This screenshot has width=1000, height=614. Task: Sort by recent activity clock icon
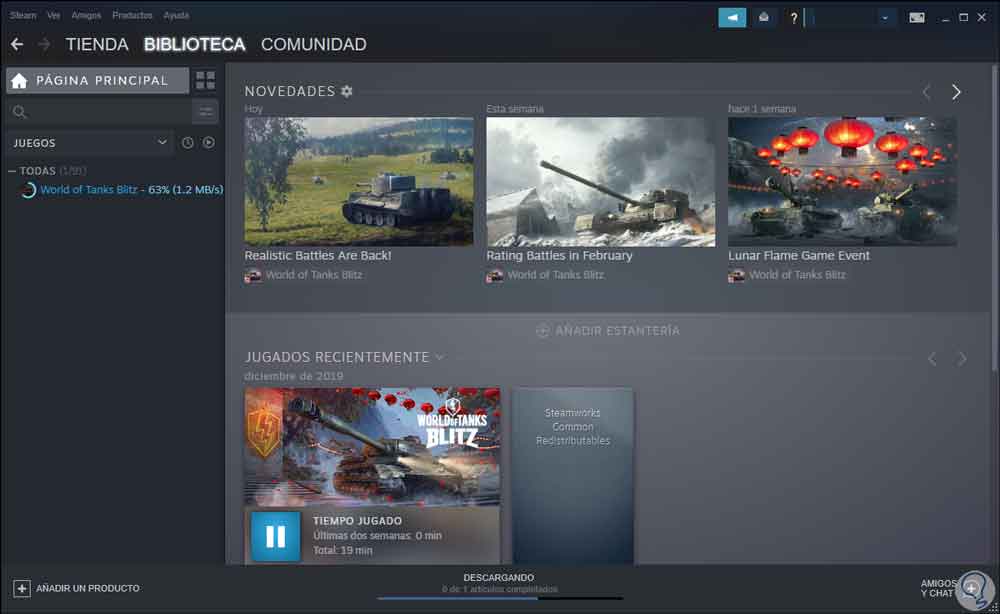(188, 143)
